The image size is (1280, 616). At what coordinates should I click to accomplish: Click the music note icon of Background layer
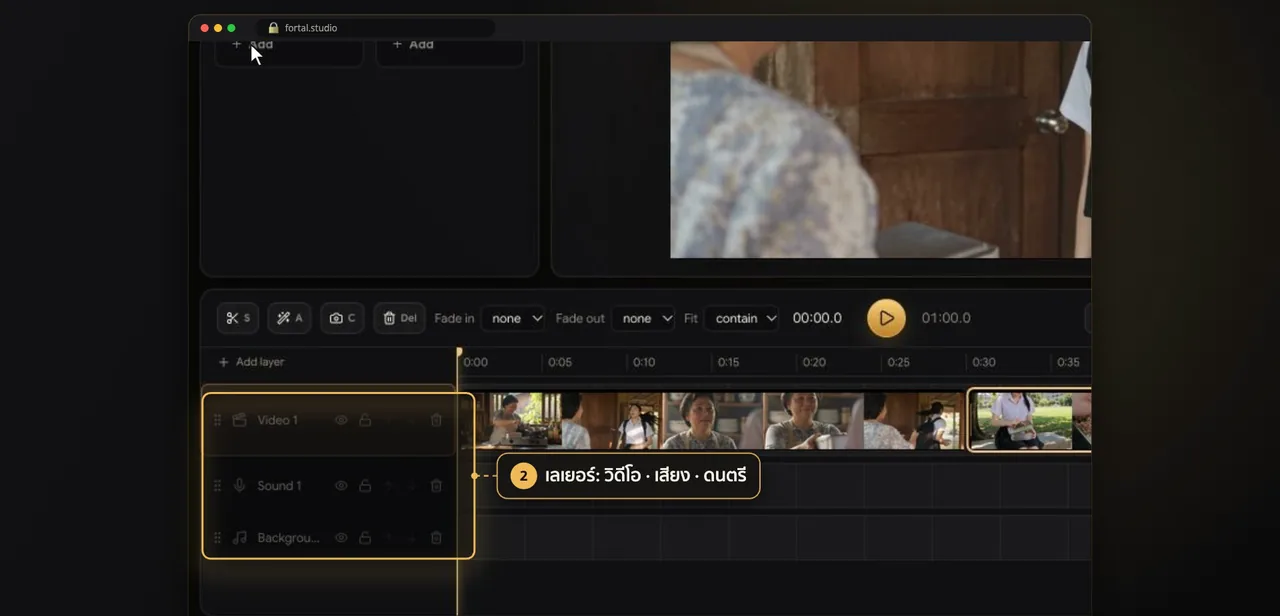[x=239, y=537]
